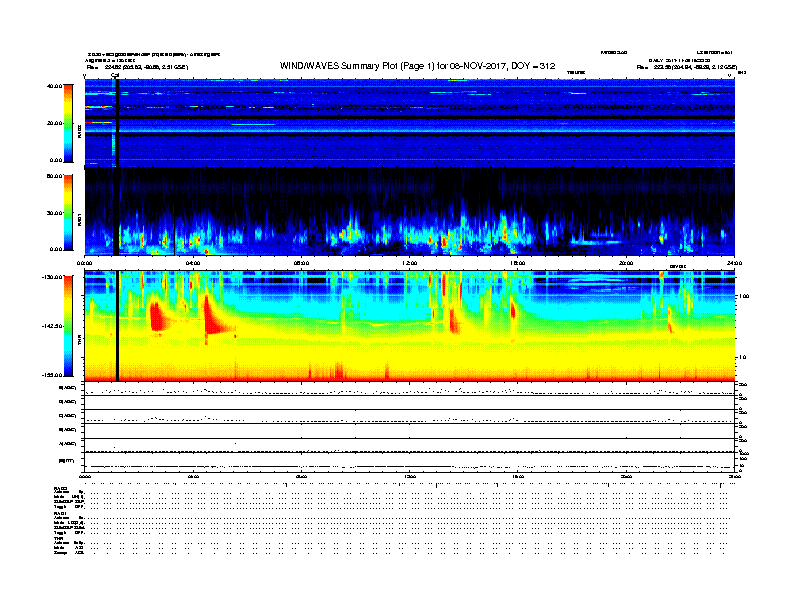Click the -142.50 tick on TNR colorbar
This screenshot has width=792, height=612.
pos(52,326)
